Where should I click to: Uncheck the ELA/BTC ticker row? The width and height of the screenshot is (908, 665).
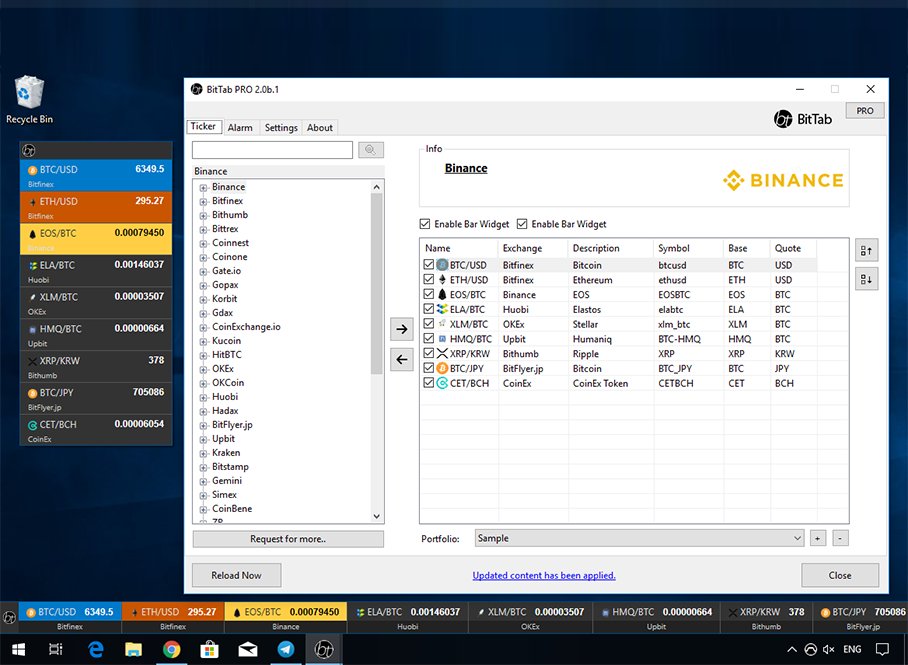[x=429, y=309]
